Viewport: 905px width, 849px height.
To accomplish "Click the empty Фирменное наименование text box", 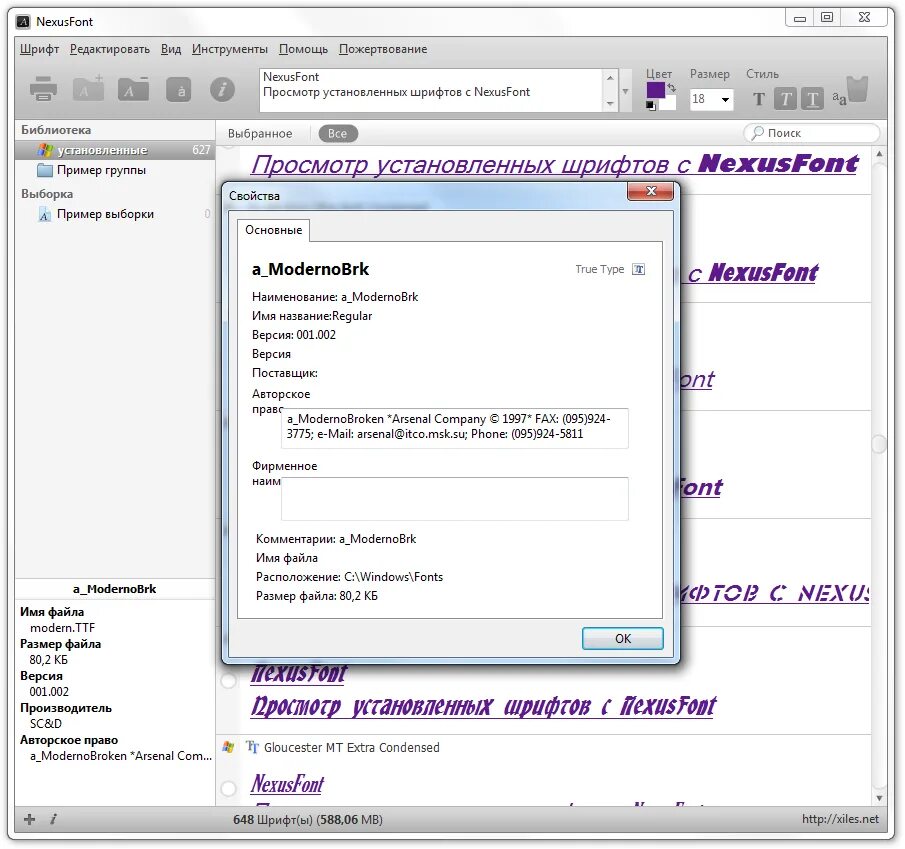I will click(455, 499).
